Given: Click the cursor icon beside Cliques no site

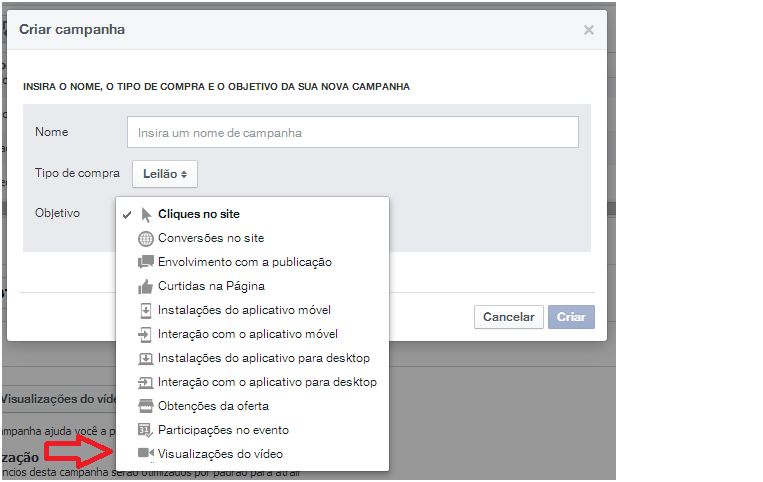Looking at the screenshot, I should pyautogui.click(x=146, y=214).
